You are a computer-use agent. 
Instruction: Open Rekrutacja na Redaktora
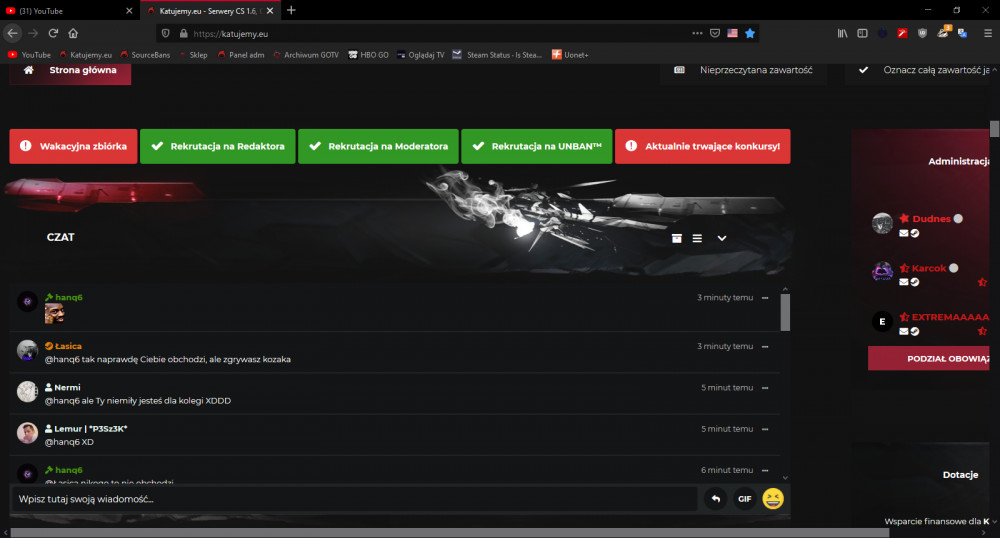click(217, 146)
